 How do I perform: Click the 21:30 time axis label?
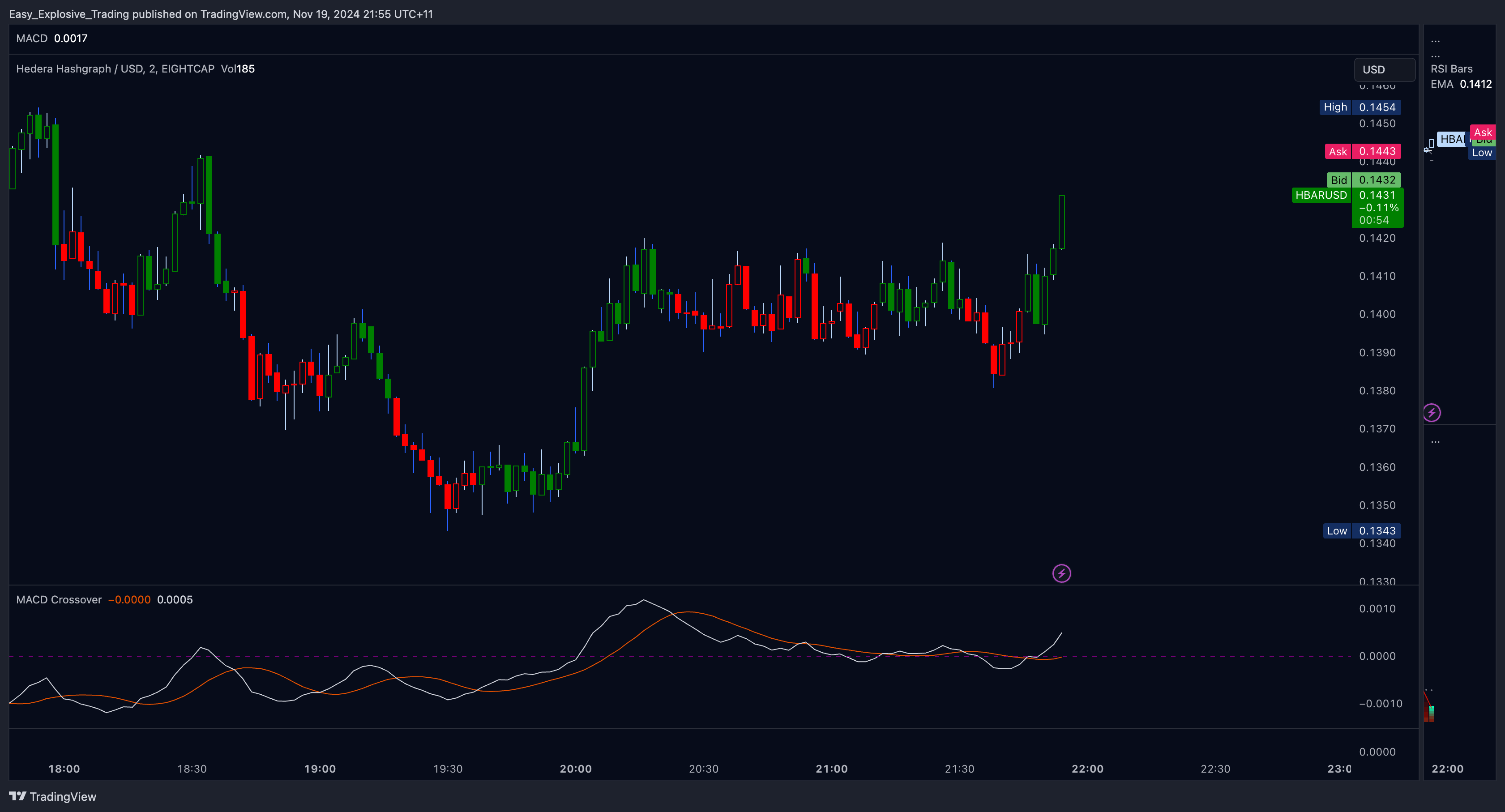click(x=960, y=769)
